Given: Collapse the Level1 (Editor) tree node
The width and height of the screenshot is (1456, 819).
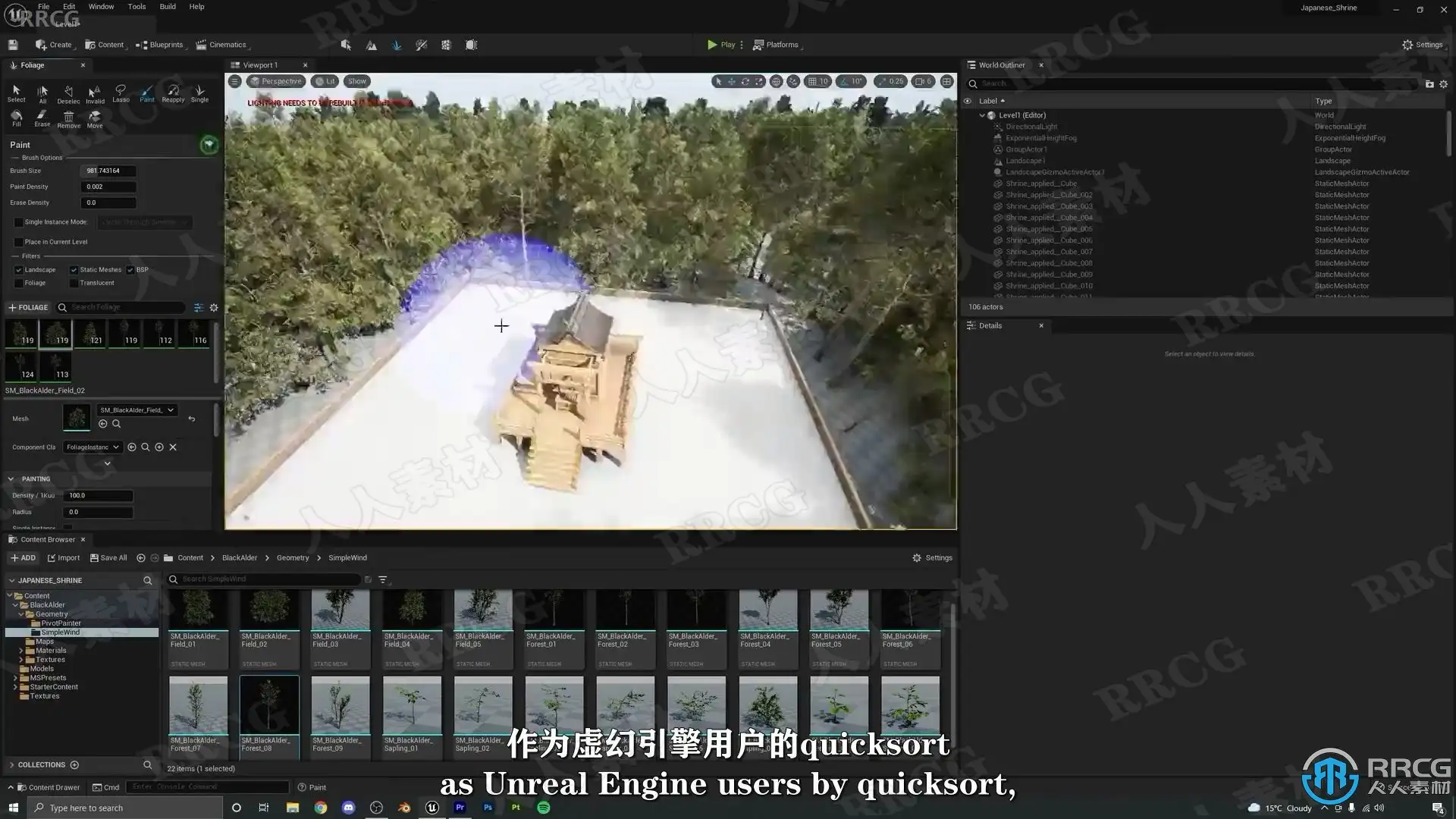Looking at the screenshot, I should [x=982, y=115].
